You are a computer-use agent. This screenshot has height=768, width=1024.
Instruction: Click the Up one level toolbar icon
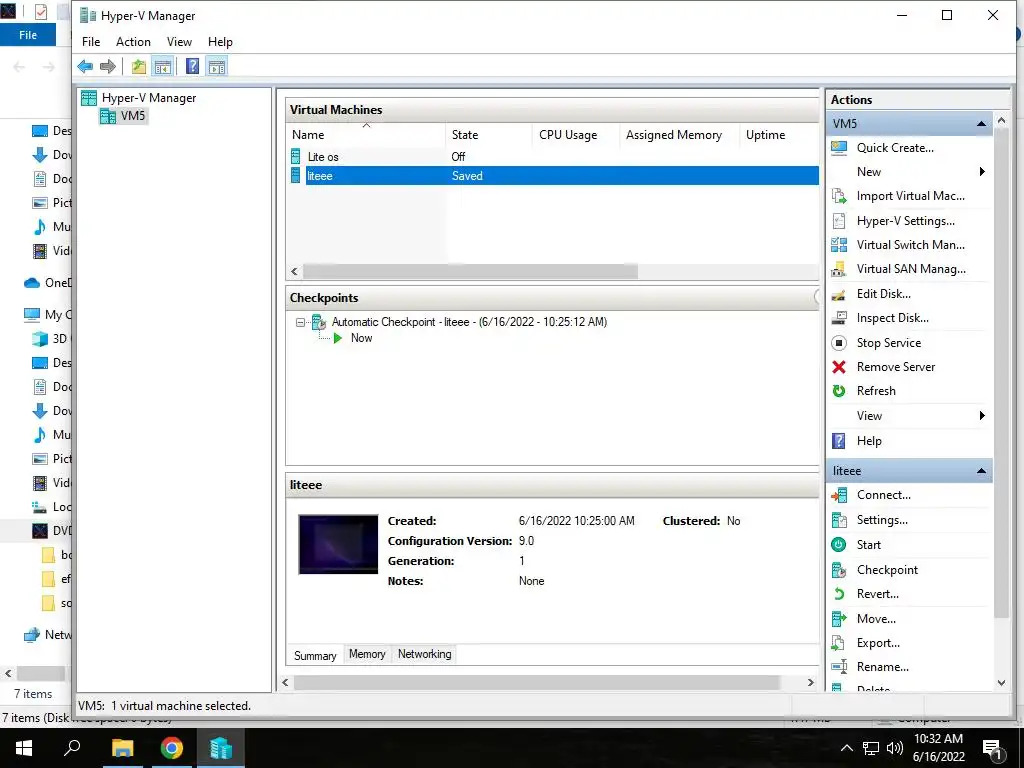(138, 66)
